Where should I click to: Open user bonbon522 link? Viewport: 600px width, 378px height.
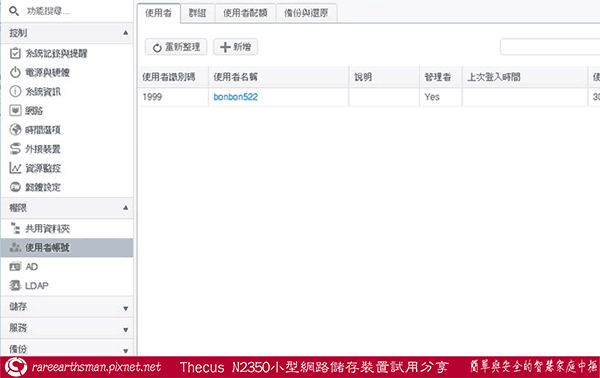pos(236,97)
